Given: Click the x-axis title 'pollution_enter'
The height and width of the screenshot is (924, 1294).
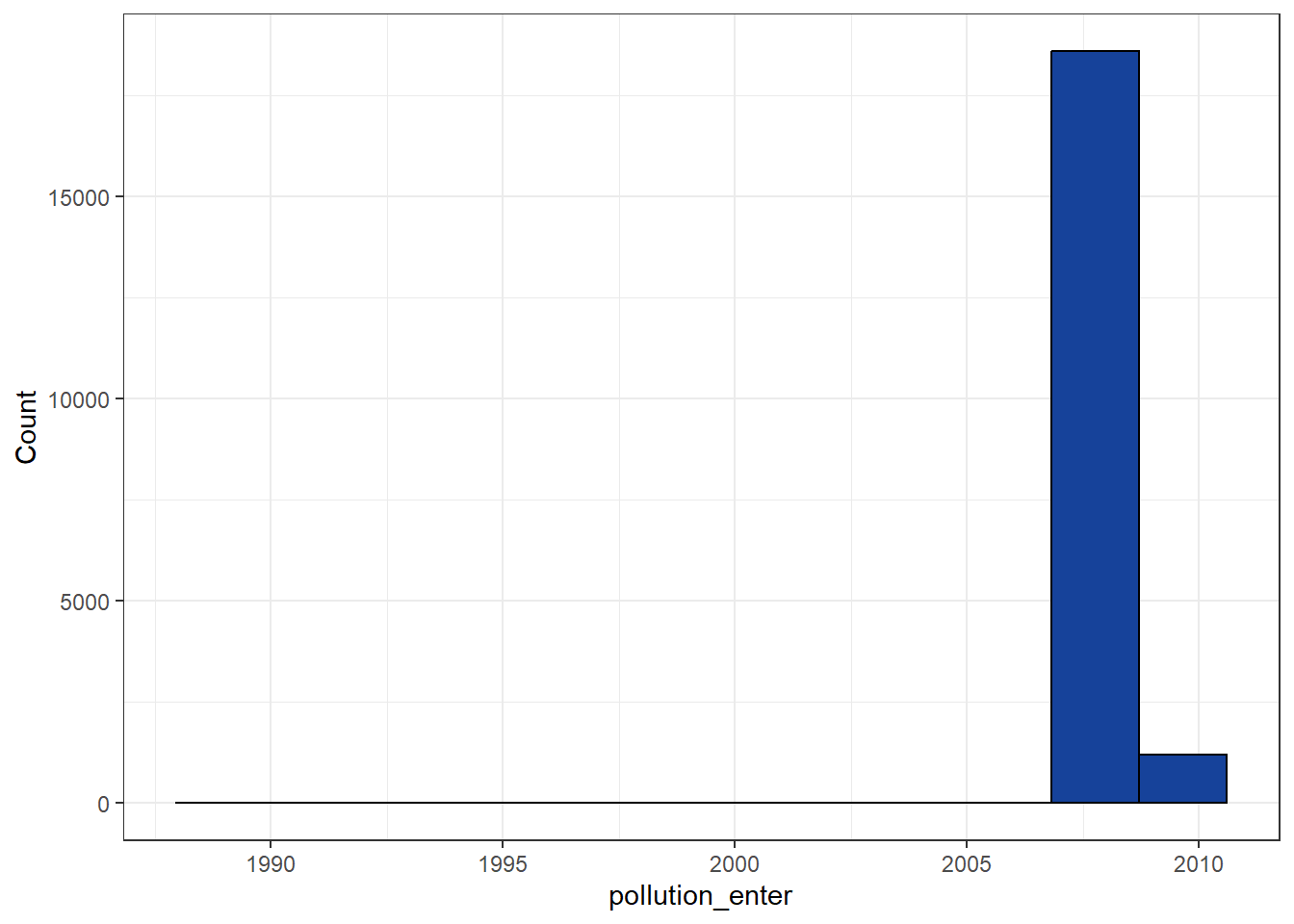Looking at the screenshot, I should click(x=700, y=896).
